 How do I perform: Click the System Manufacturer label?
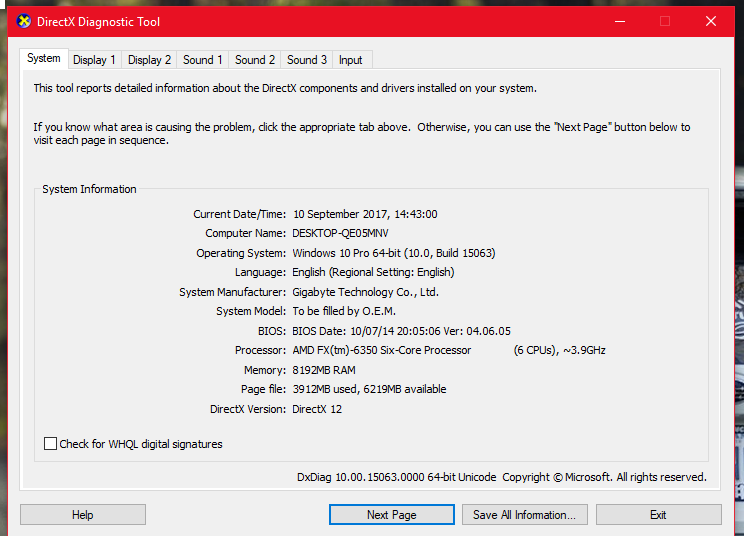[x=232, y=292]
